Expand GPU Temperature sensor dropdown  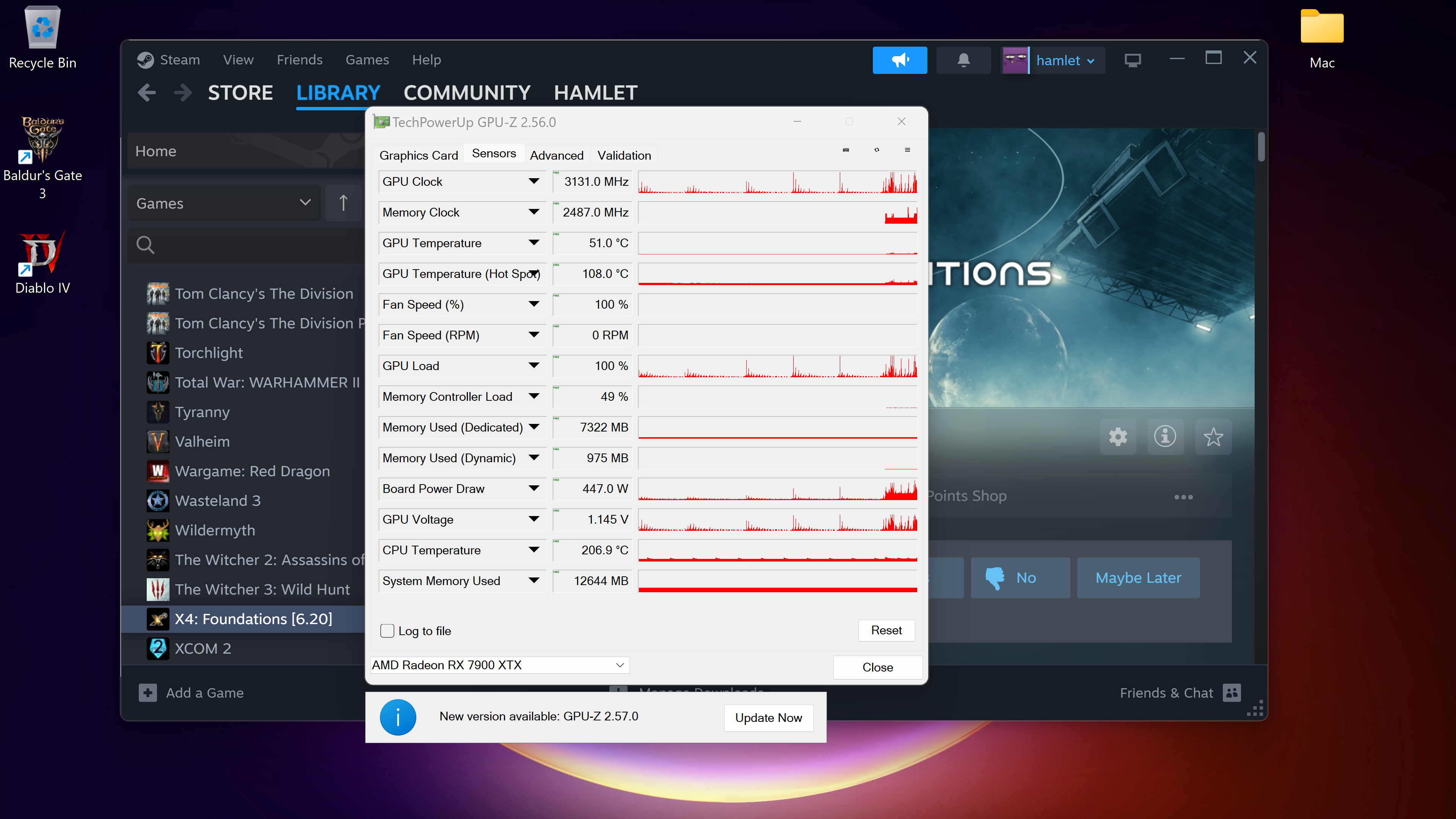(x=533, y=243)
